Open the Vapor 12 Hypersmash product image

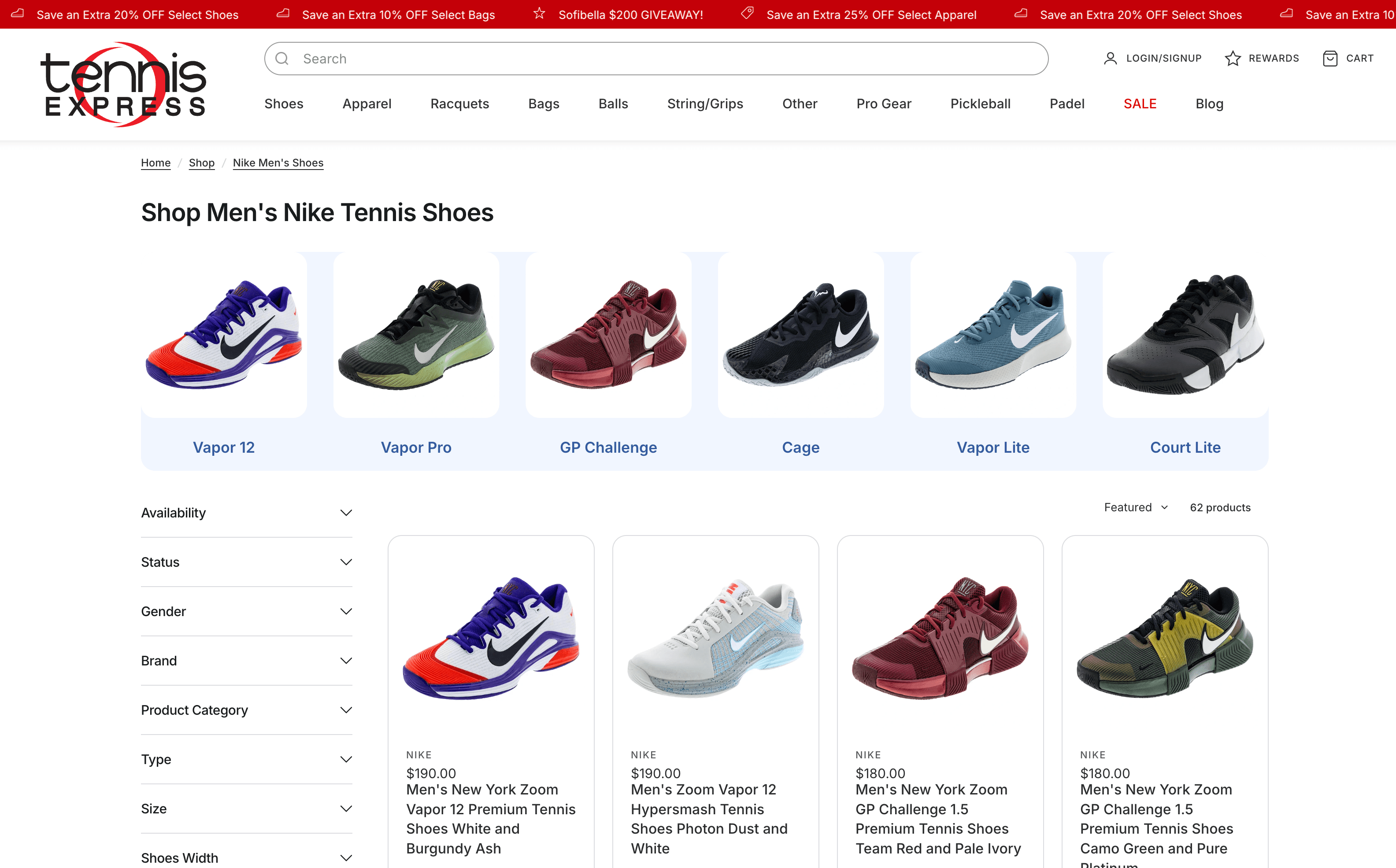click(715, 638)
